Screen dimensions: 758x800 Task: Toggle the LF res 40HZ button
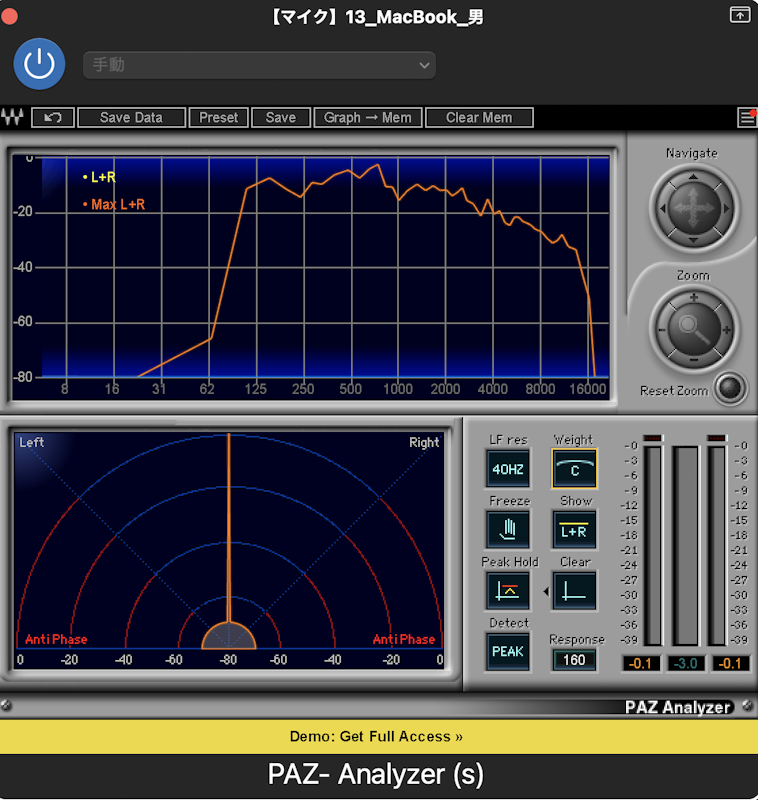point(508,468)
